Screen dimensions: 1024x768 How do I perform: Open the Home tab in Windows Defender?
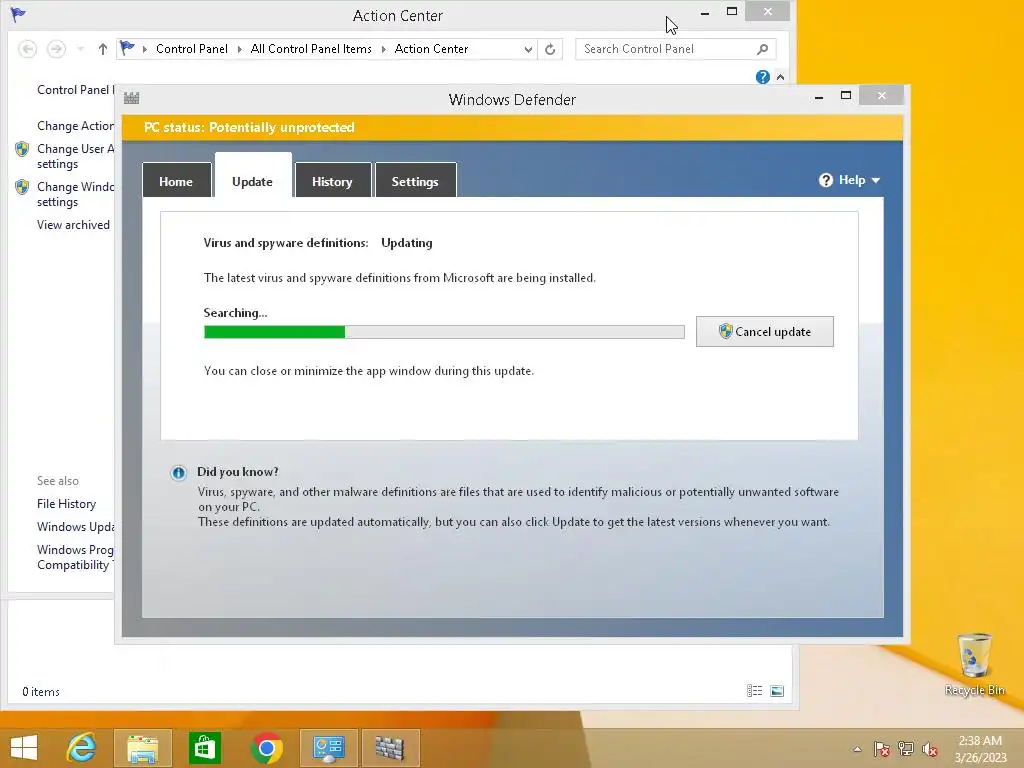point(176,181)
